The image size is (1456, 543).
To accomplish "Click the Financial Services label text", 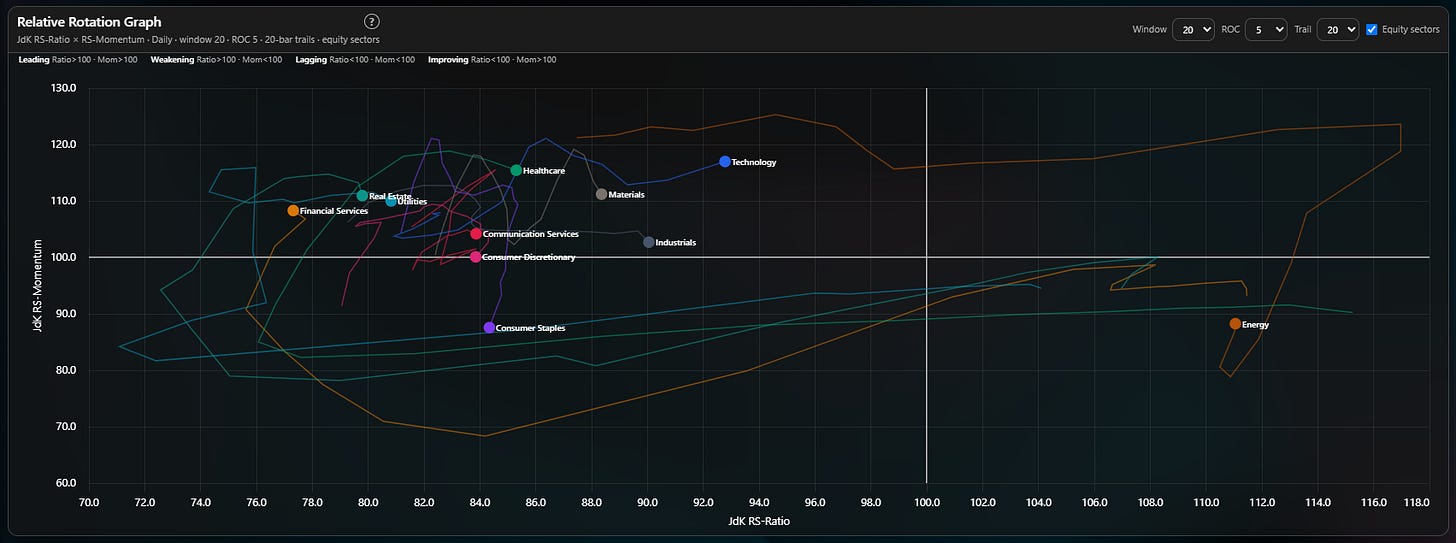I will point(334,211).
